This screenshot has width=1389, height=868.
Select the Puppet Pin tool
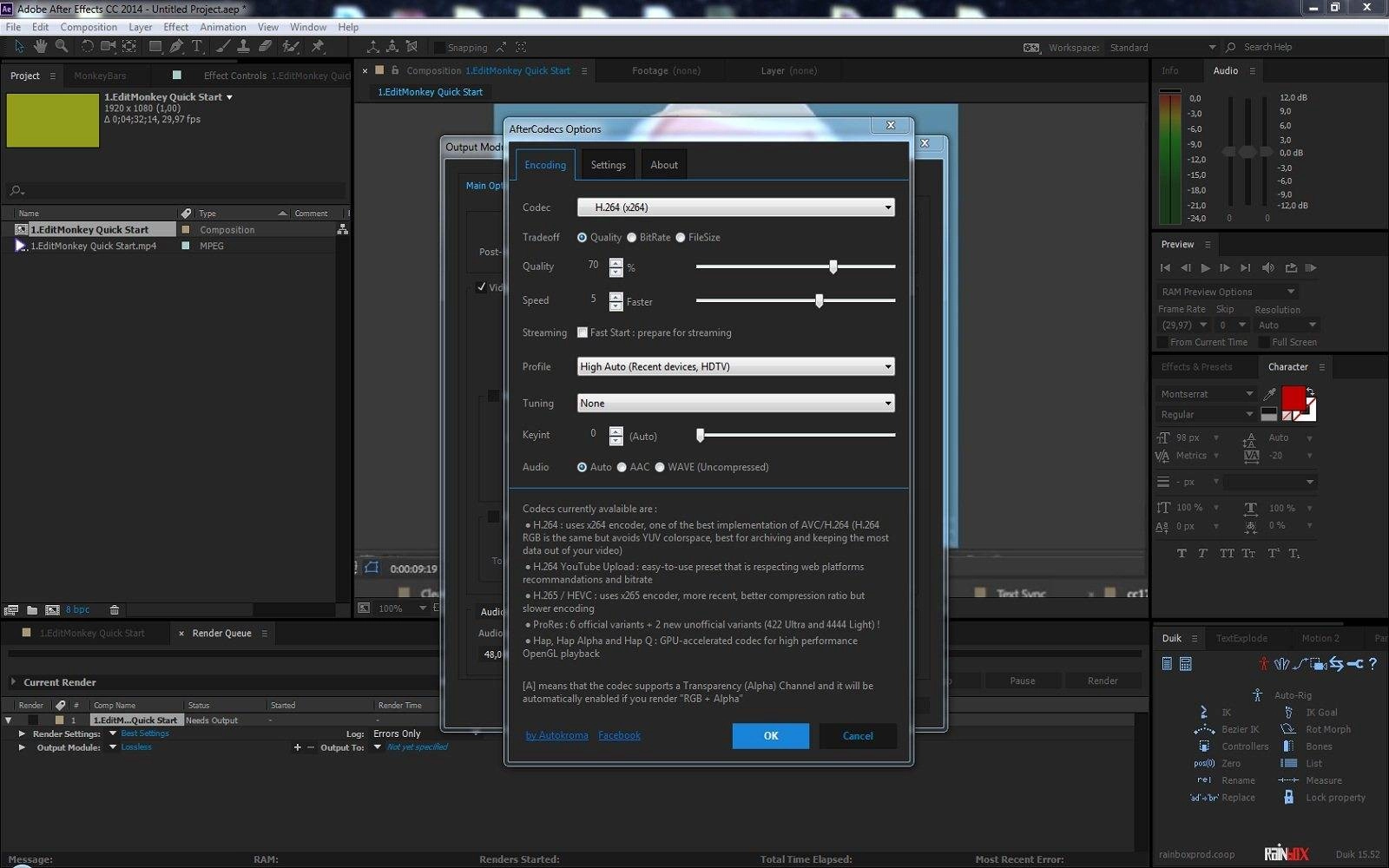318,46
